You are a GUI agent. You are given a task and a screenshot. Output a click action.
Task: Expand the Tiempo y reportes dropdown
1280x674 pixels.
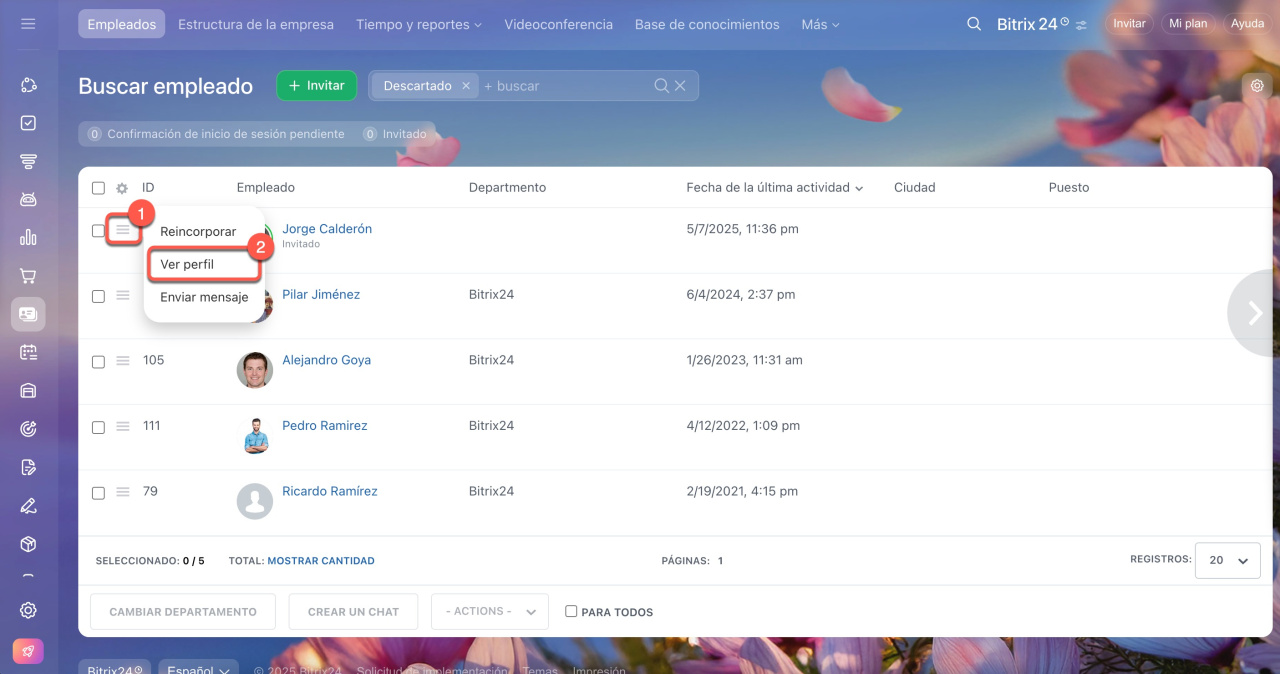(419, 24)
